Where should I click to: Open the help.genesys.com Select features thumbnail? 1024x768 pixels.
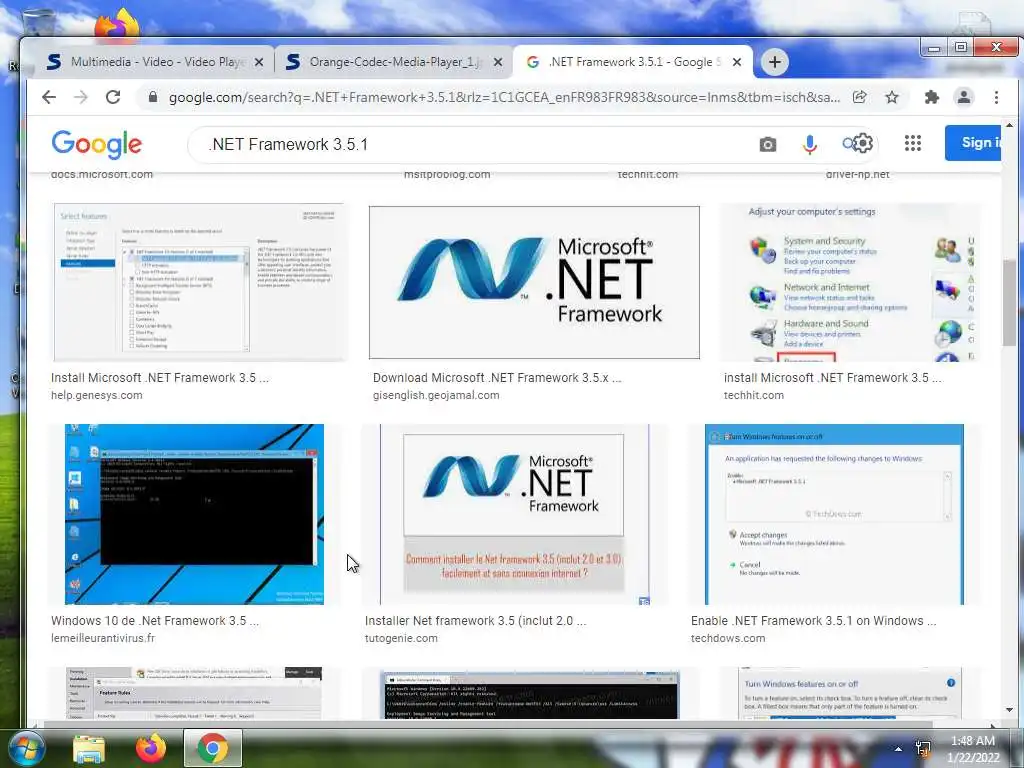[x=200, y=282]
